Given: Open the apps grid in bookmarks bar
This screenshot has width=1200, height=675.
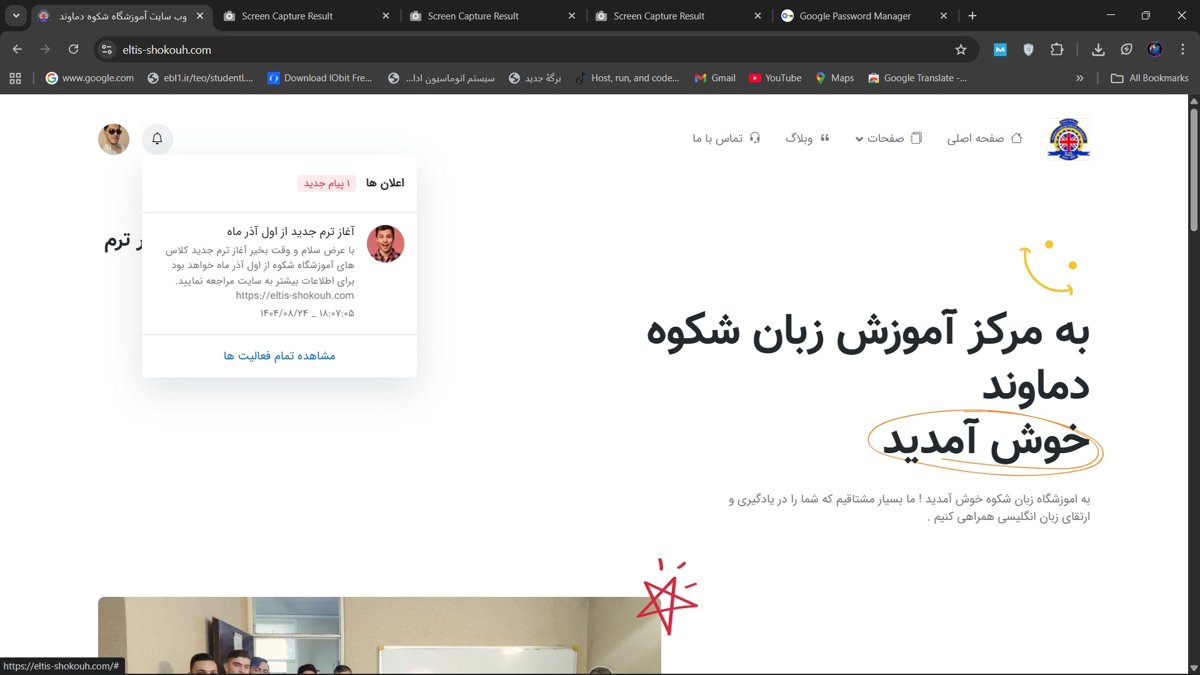Looking at the screenshot, I should tap(15, 78).
